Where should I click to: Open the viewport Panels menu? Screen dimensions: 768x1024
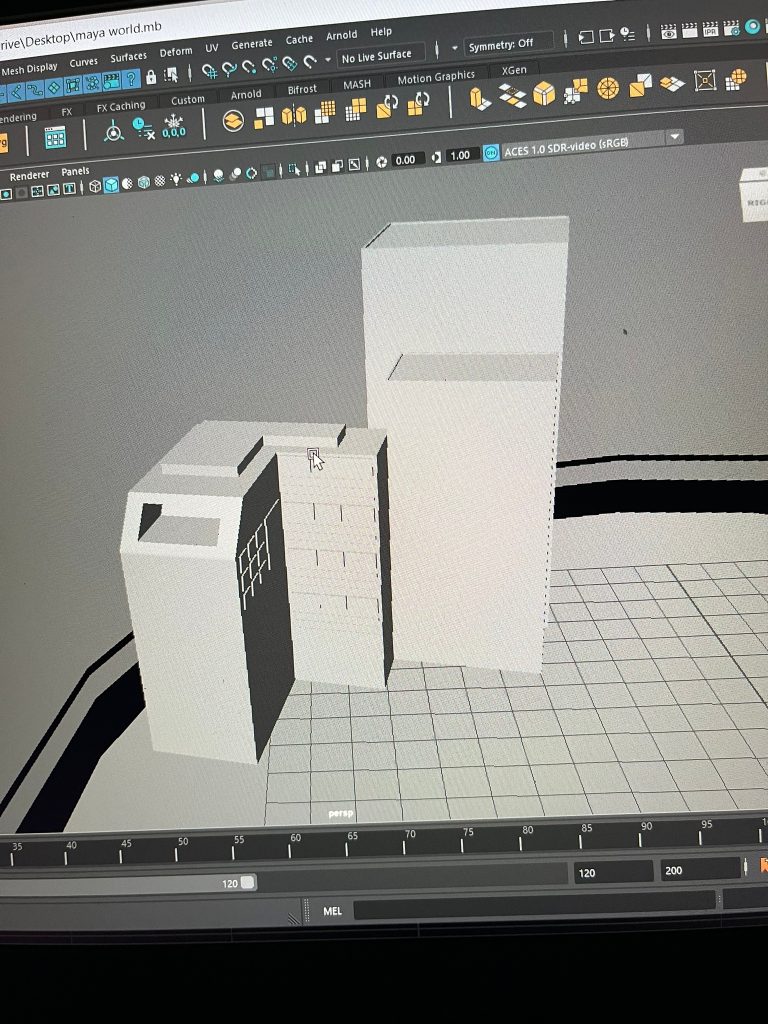click(x=75, y=171)
